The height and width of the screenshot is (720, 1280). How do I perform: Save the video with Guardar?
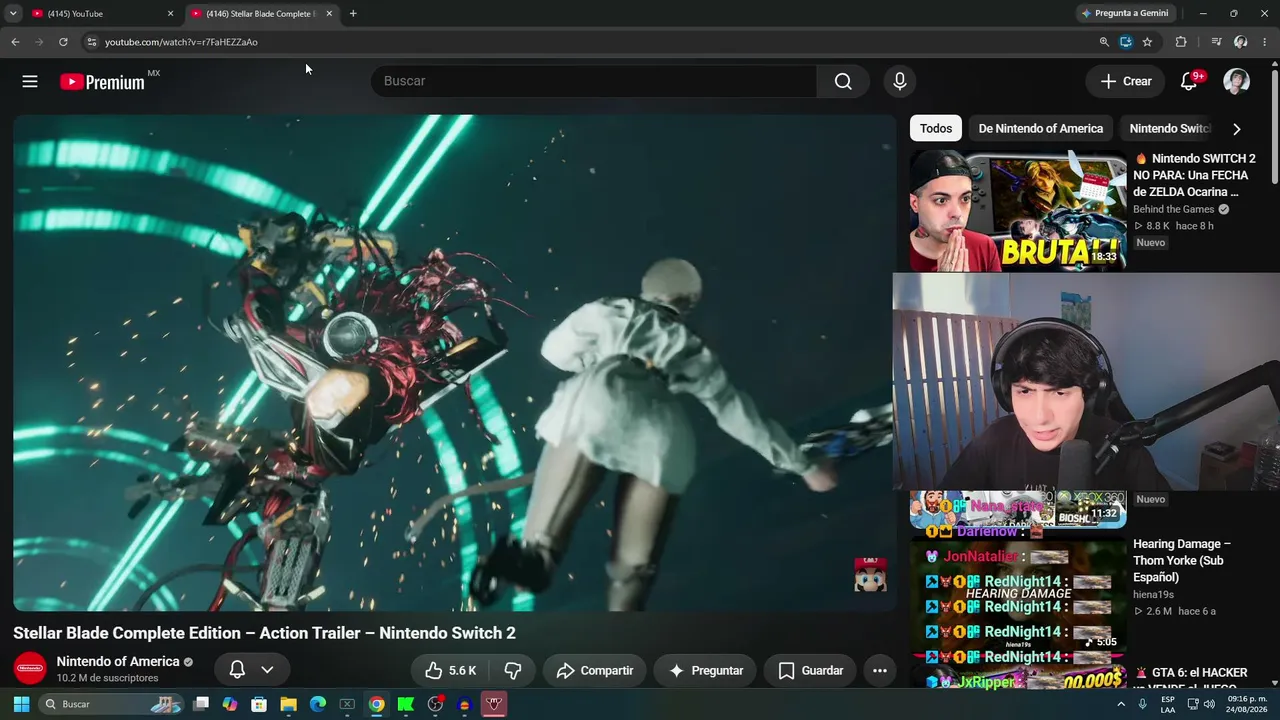(x=811, y=670)
